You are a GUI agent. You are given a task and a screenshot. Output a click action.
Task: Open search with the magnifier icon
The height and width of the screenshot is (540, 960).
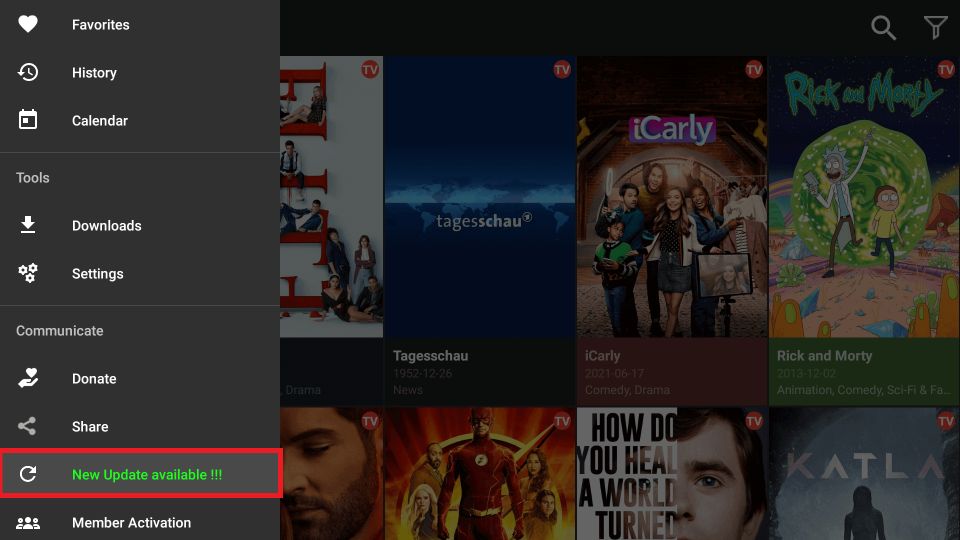(883, 28)
